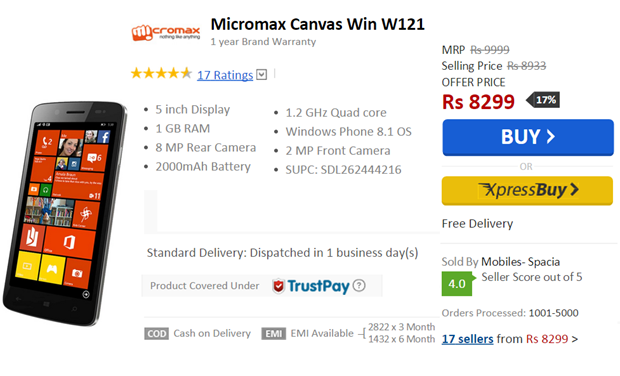This screenshot has width=620, height=376.
Task: Click the yellow XpressBuy button
Action: [527, 191]
